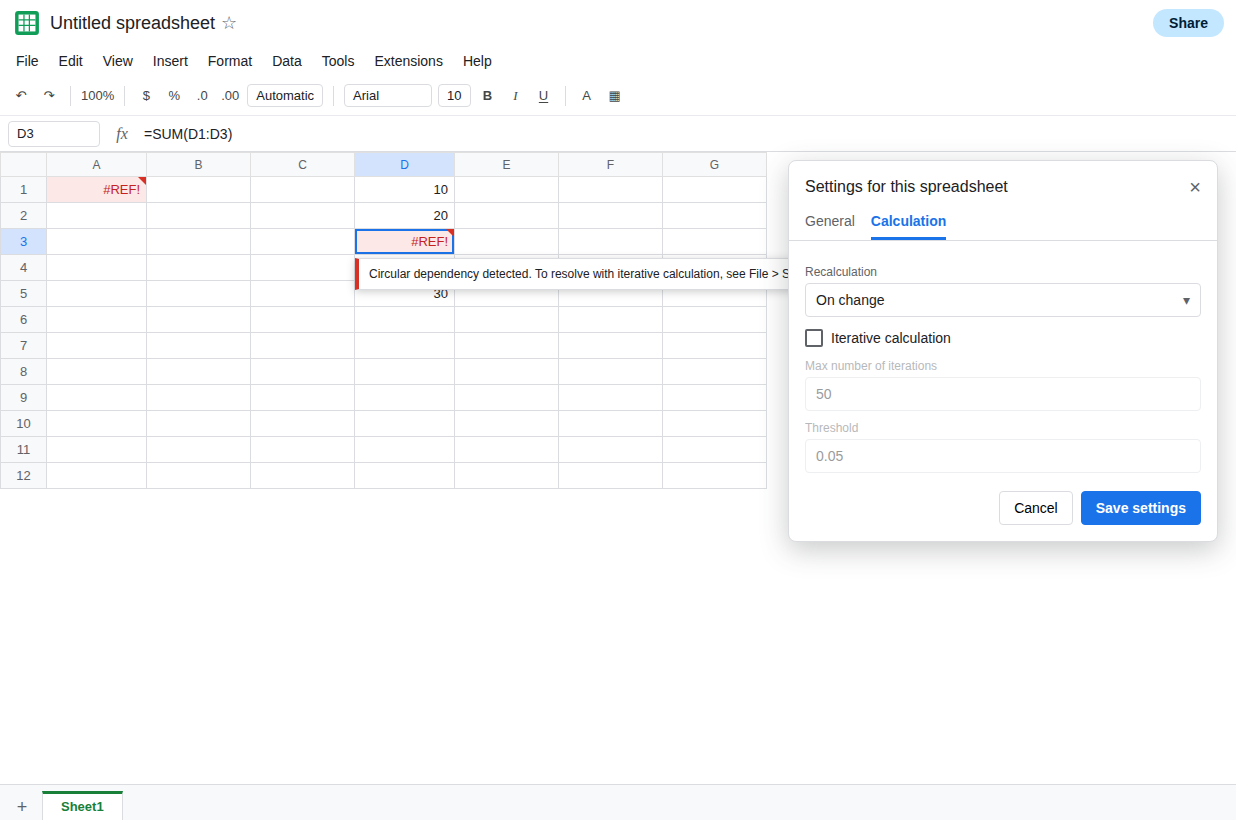Screen dimensions: 1236x820
Task: Switch to the General settings tab
Action: (830, 221)
